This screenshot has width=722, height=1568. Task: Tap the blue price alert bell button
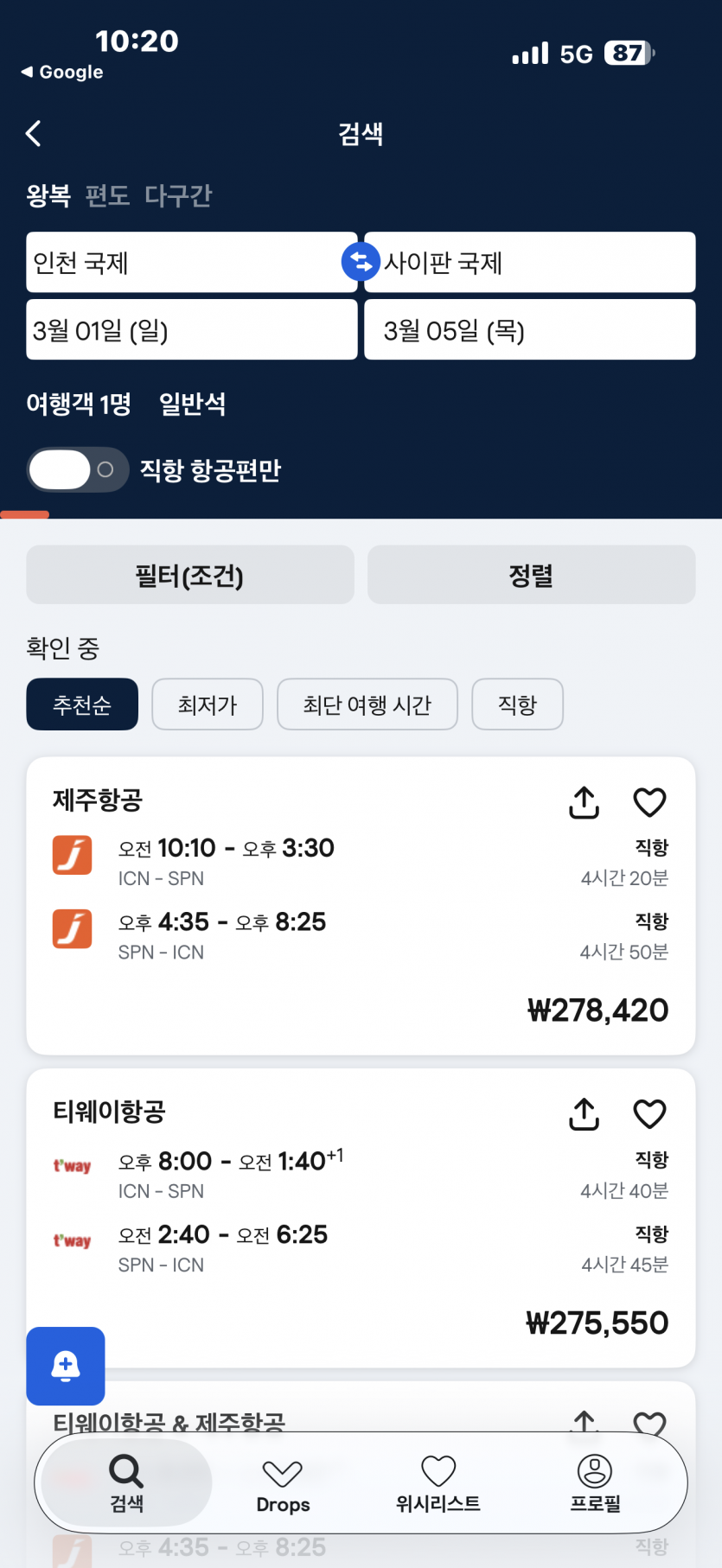(66, 1366)
